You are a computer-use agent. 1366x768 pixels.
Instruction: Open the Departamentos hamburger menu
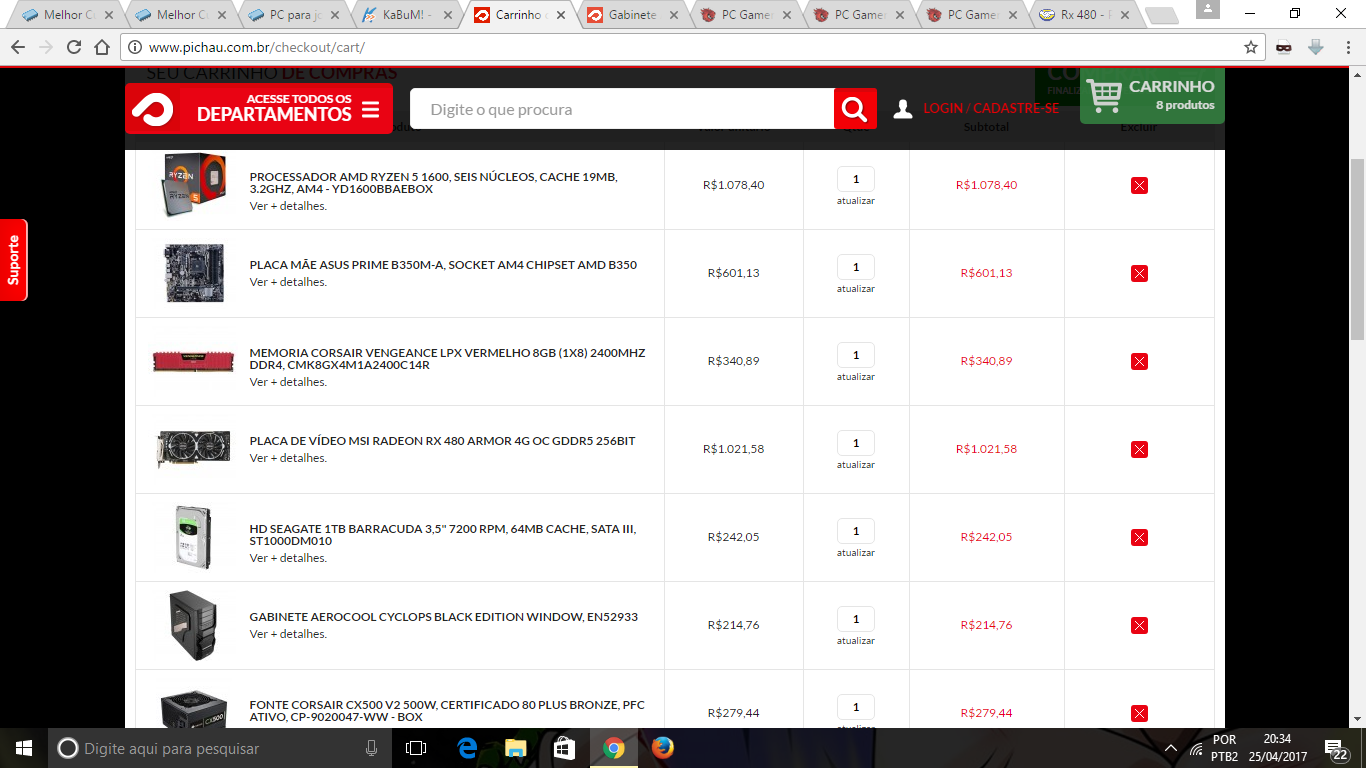tap(371, 109)
